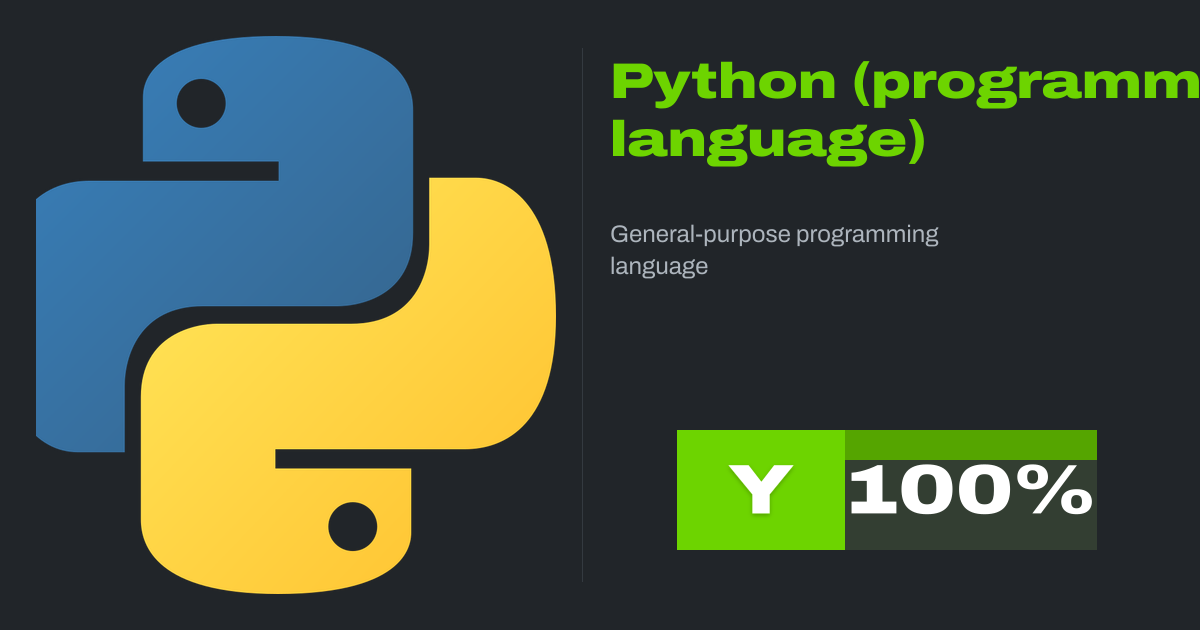This screenshot has width=1200, height=630.
Task: Click the dark green progress strip above 100%
Action: point(970,444)
